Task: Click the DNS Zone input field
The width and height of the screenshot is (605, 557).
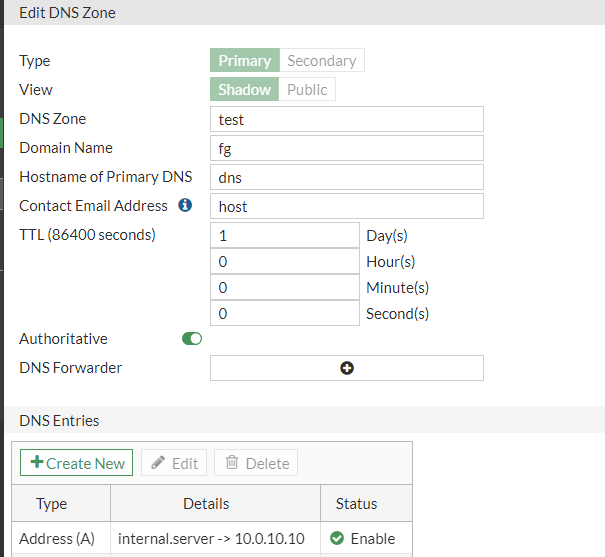Action: pyautogui.click(x=347, y=119)
